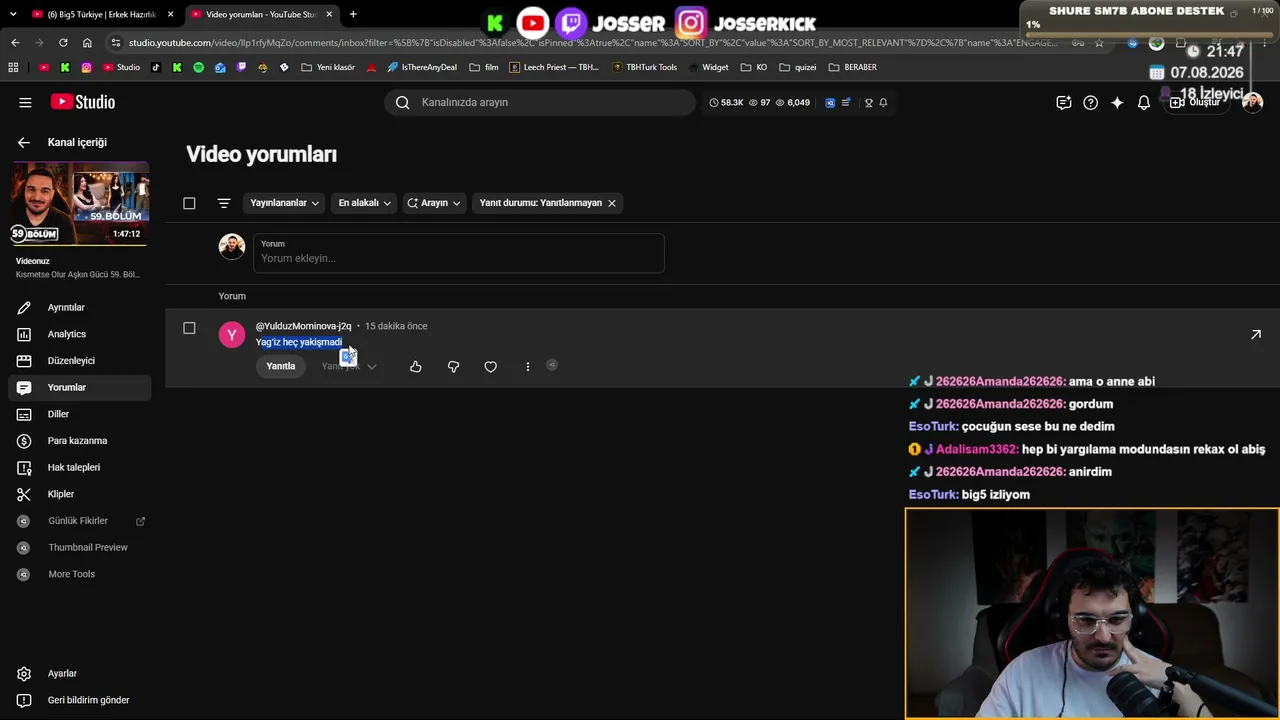
Task: Go back in the browser
Action: tap(15, 43)
